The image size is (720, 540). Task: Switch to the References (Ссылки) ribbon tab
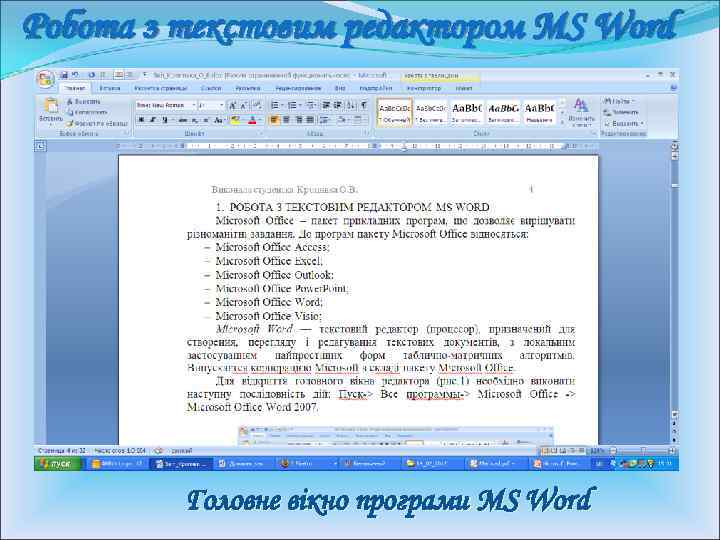(x=211, y=88)
